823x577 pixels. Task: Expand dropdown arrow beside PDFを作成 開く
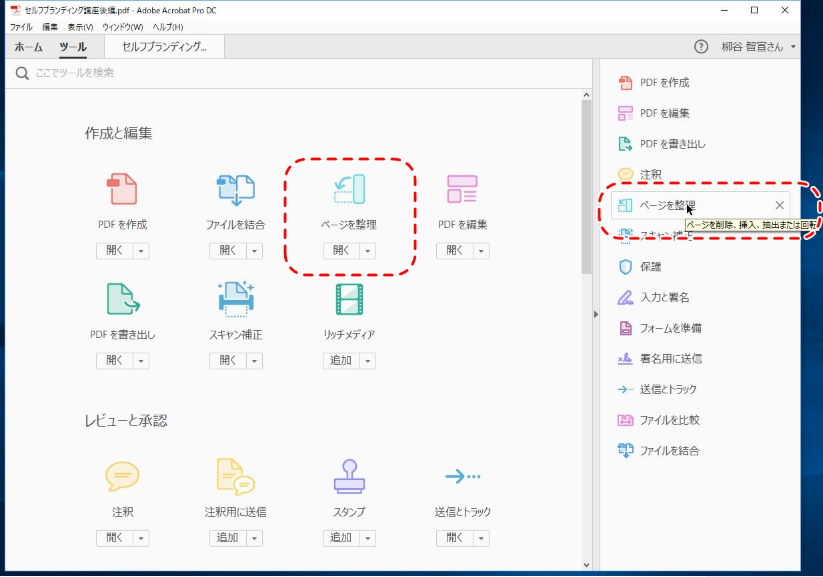click(x=141, y=251)
